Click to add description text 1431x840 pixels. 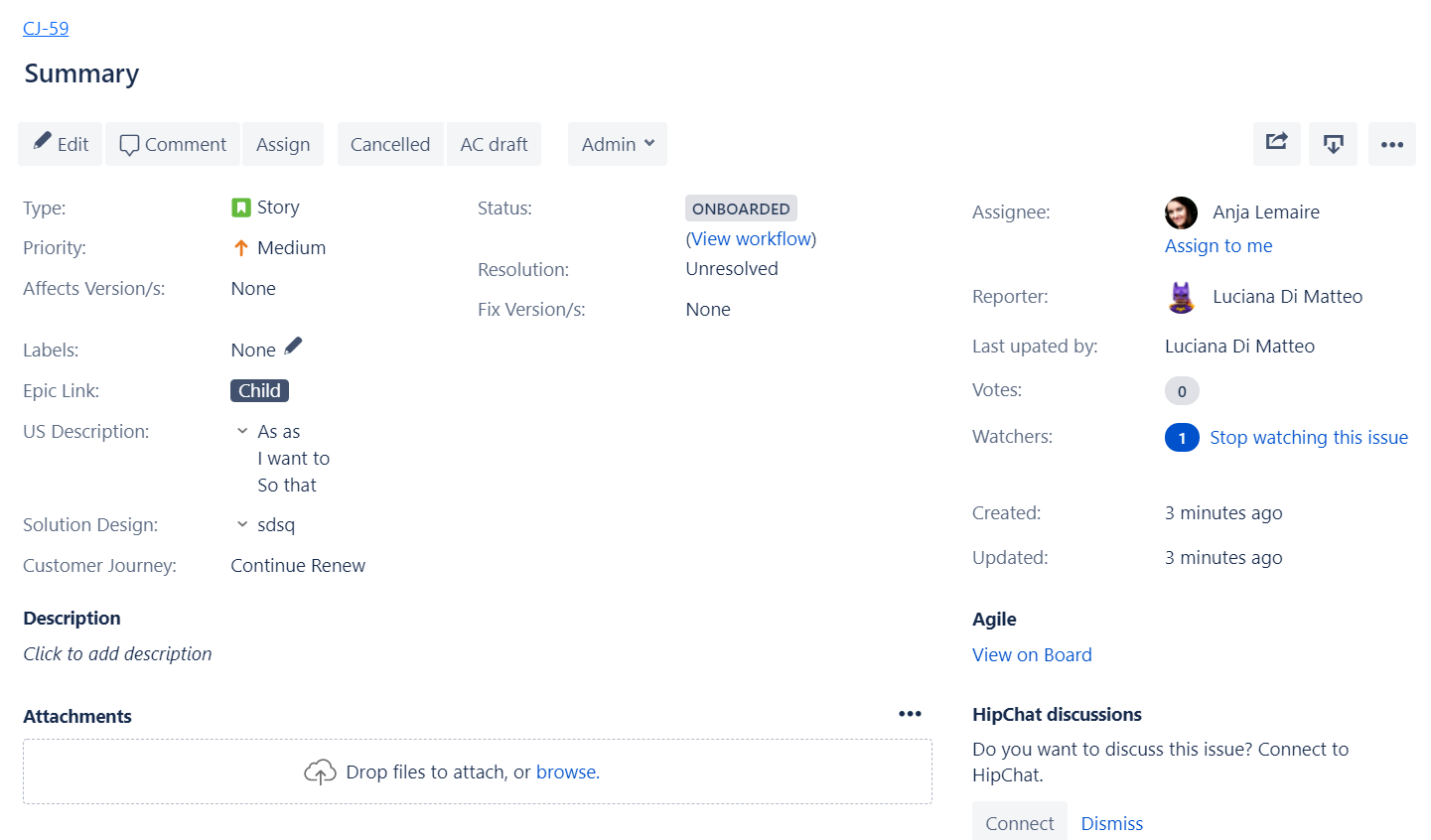tap(117, 654)
